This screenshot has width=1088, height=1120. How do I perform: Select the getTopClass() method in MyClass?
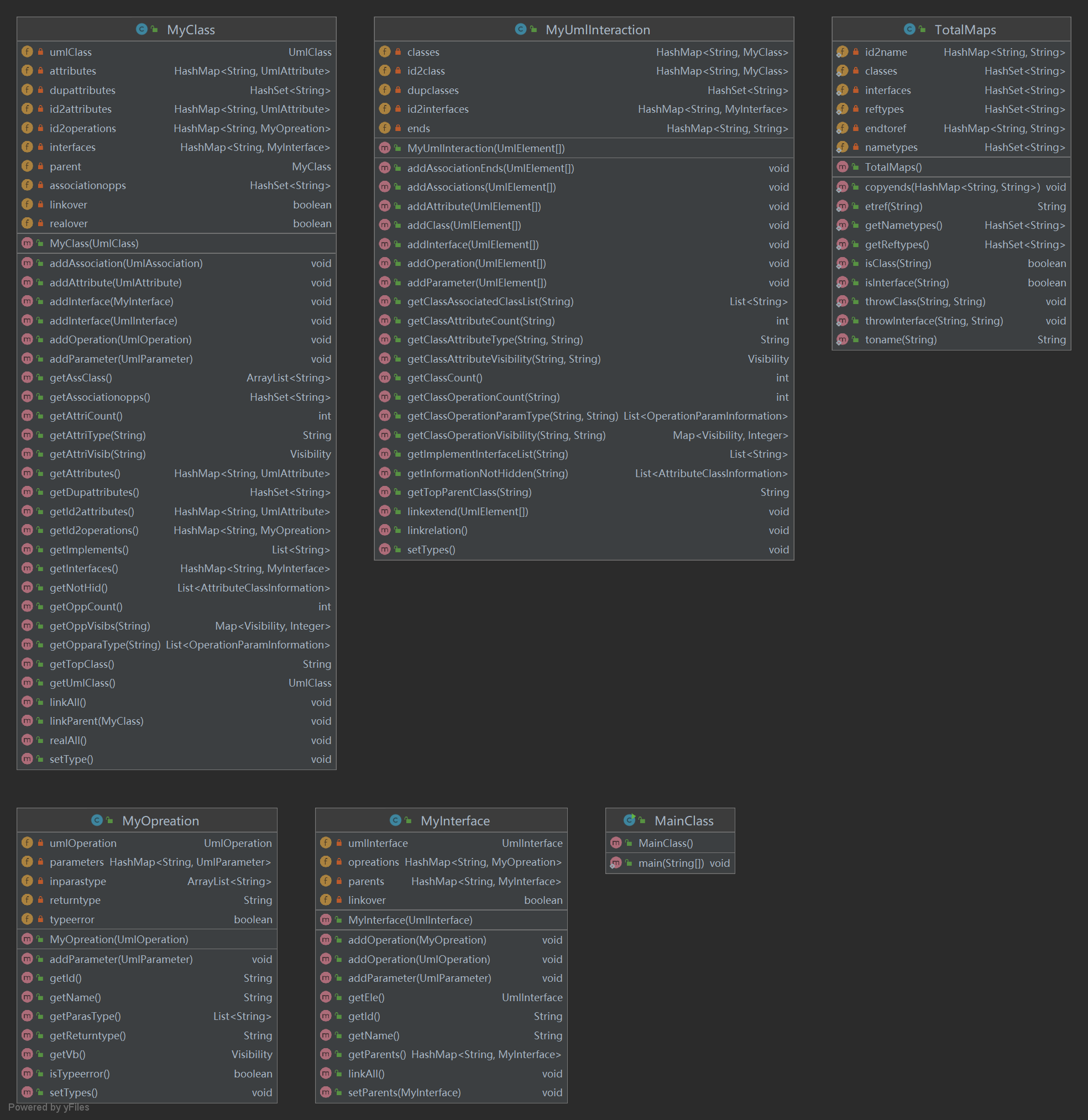82,664
